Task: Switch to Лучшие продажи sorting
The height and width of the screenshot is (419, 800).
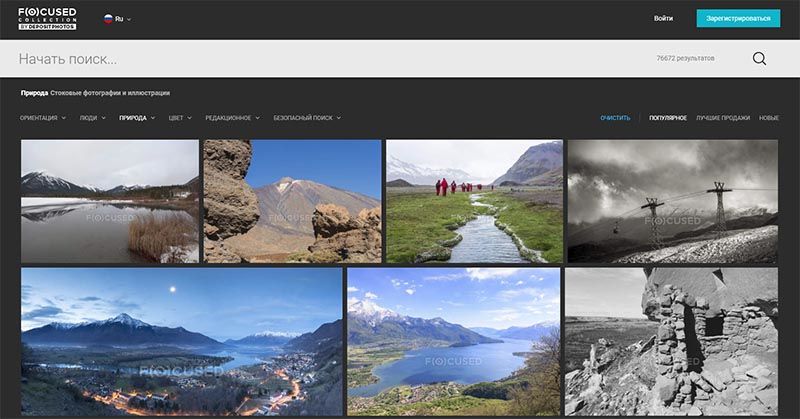Action: [723, 118]
